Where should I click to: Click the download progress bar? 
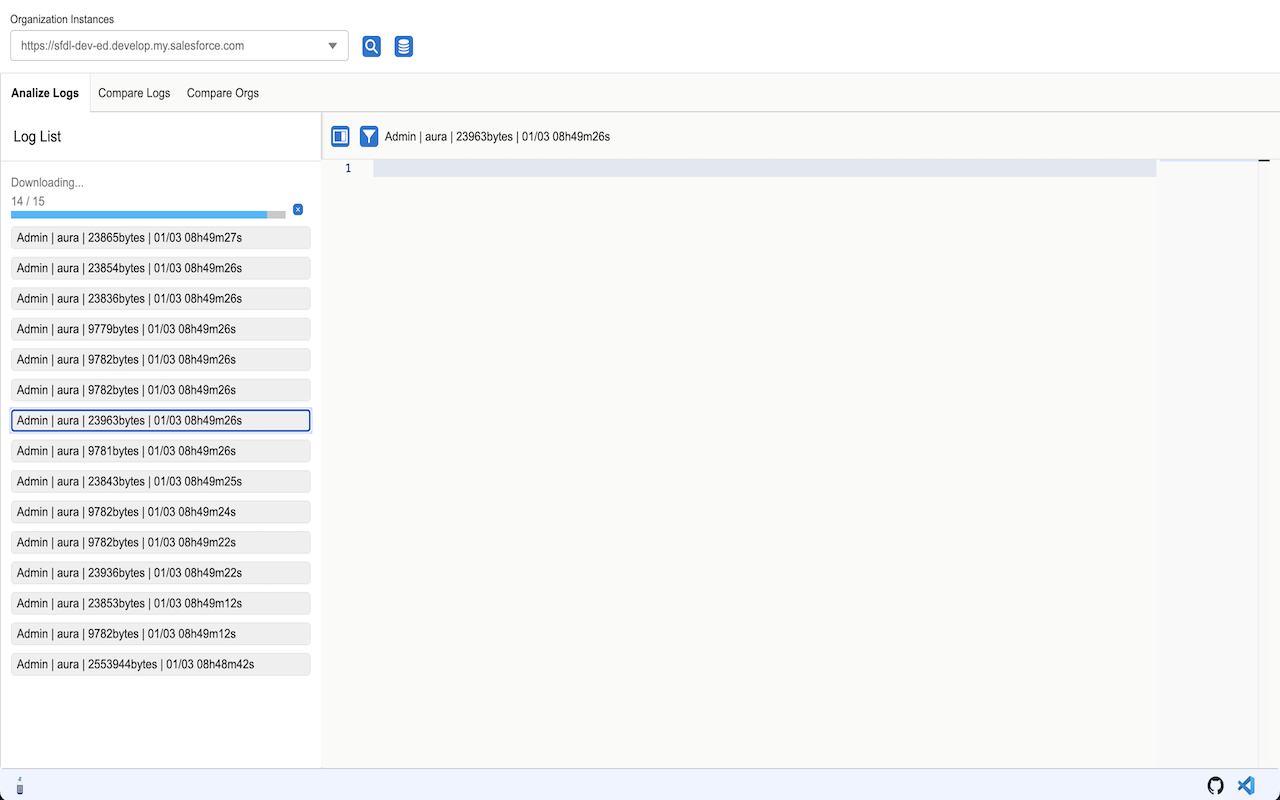148,214
